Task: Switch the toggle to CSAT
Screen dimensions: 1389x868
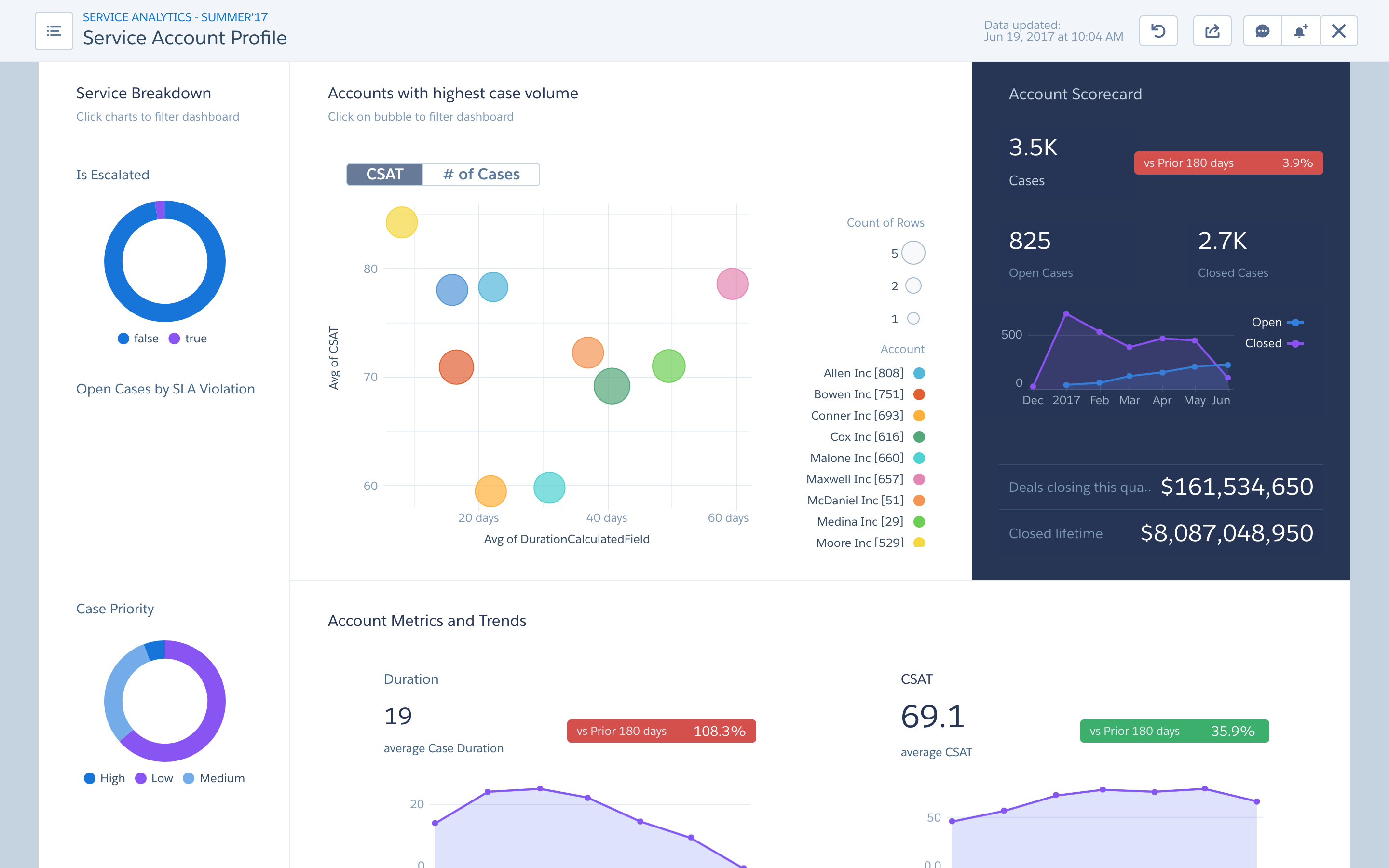Action: 384,175
